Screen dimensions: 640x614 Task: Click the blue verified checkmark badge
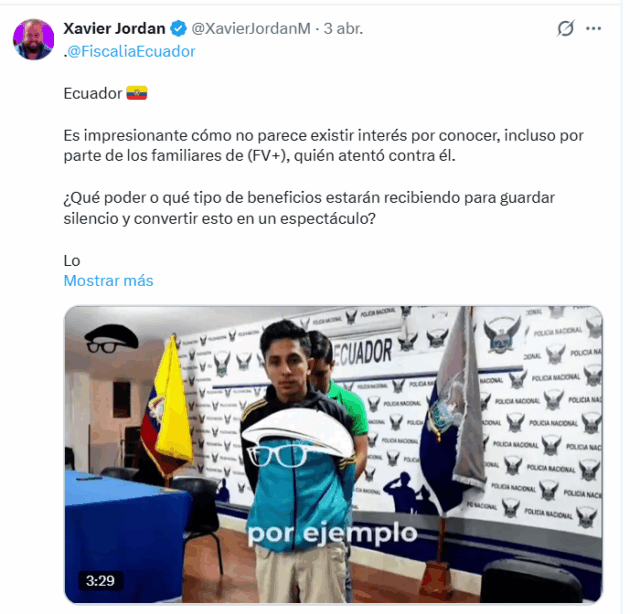pyautogui.click(x=178, y=29)
